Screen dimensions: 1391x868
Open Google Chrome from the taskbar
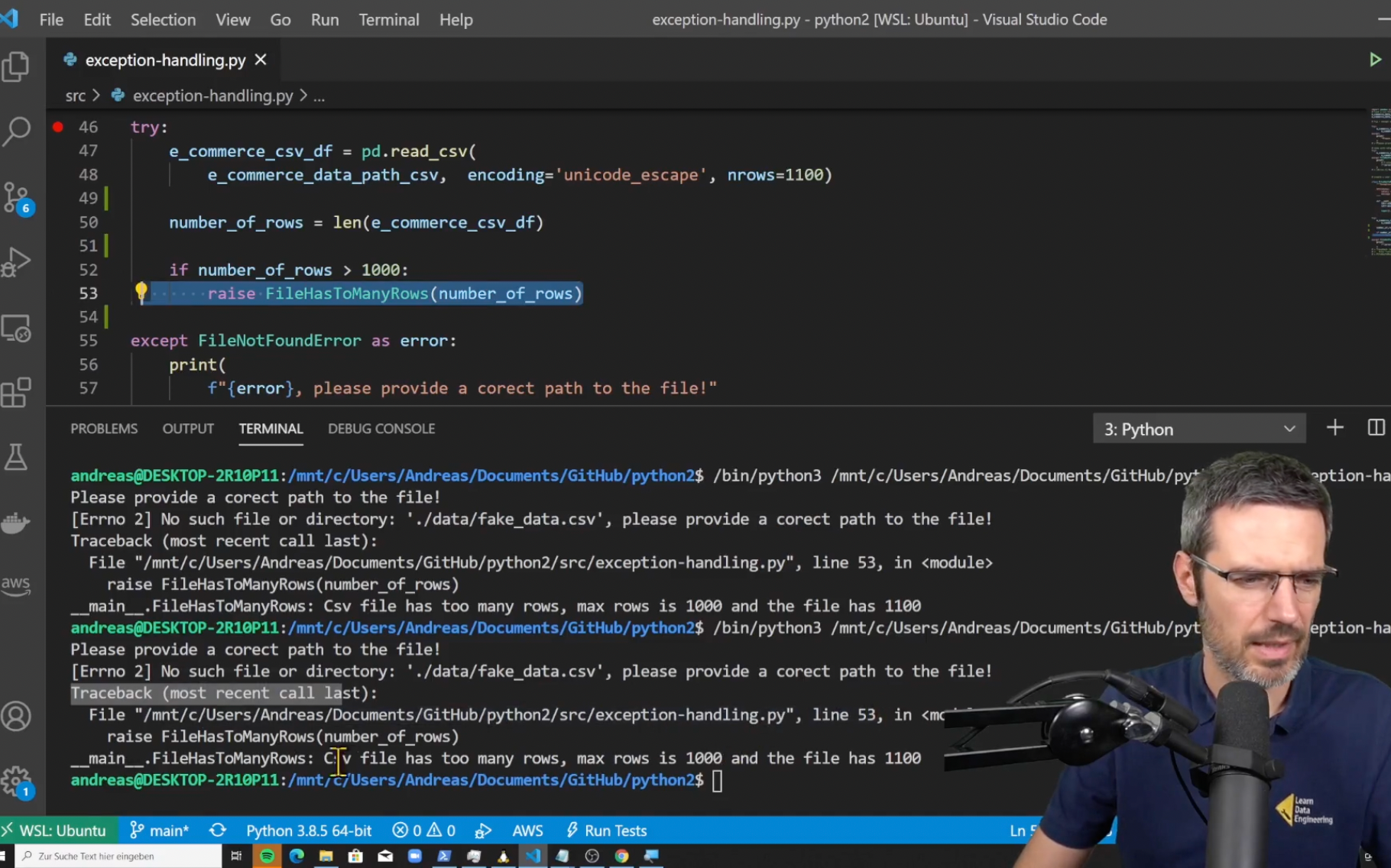click(621, 856)
